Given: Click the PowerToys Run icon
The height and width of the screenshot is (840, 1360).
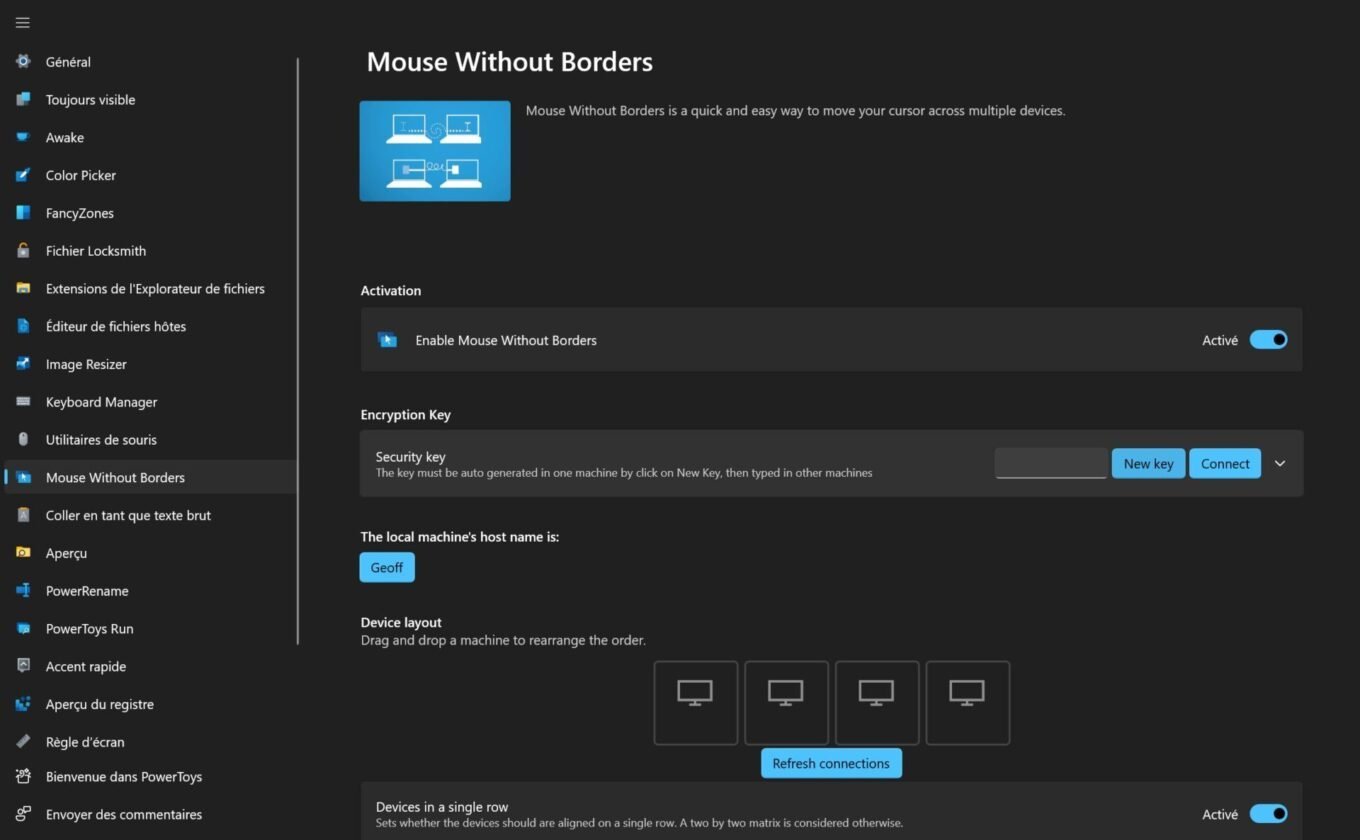Looking at the screenshot, I should (x=23, y=628).
